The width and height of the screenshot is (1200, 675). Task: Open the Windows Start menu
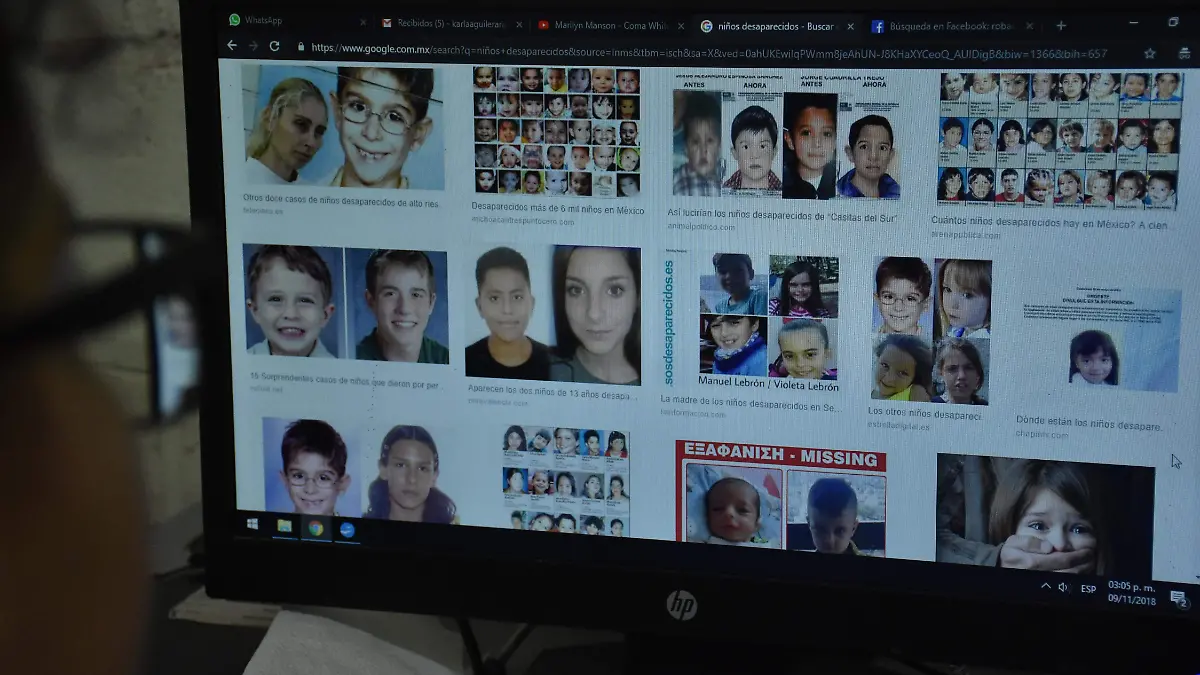tap(253, 525)
